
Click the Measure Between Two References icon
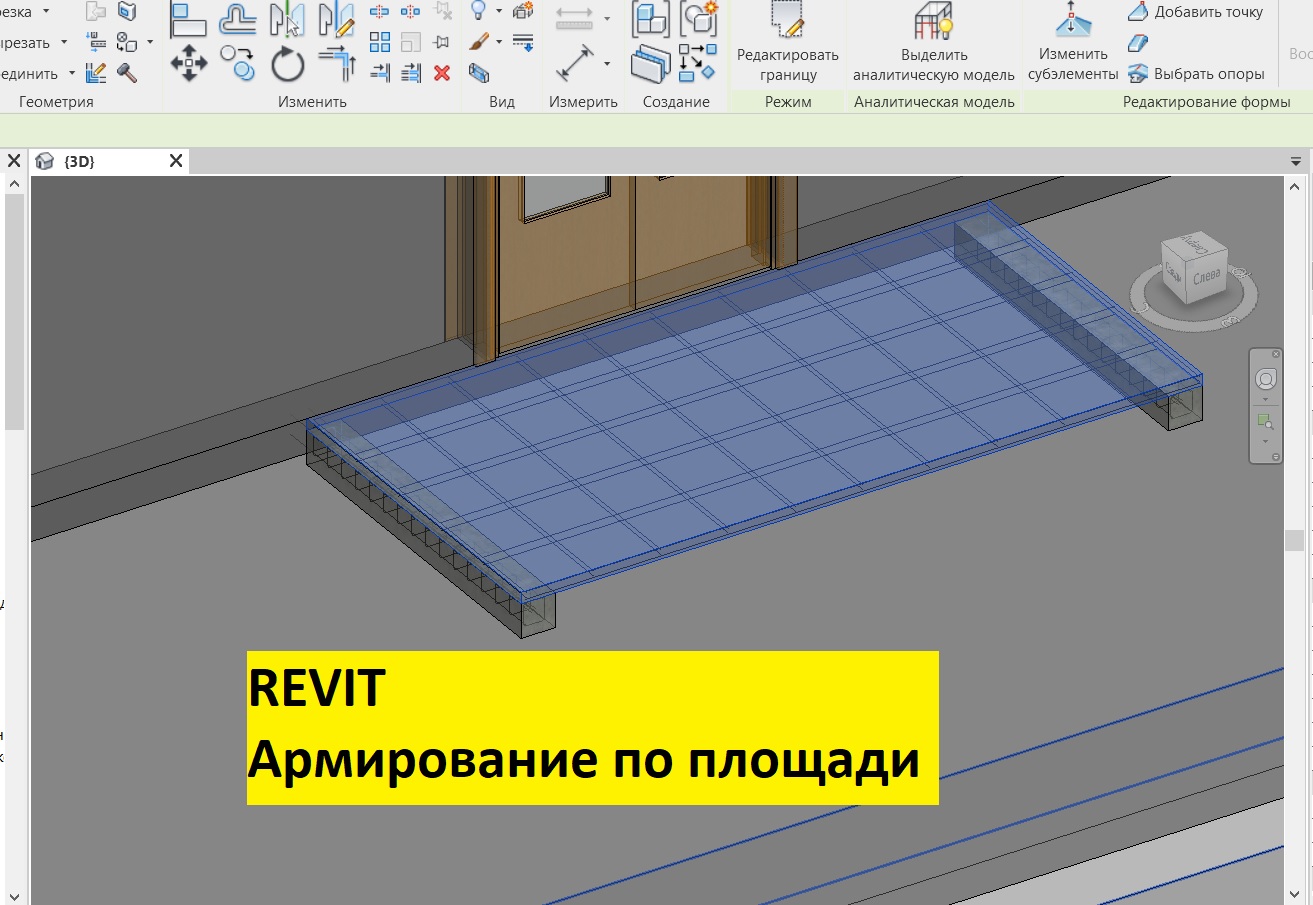[574, 19]
